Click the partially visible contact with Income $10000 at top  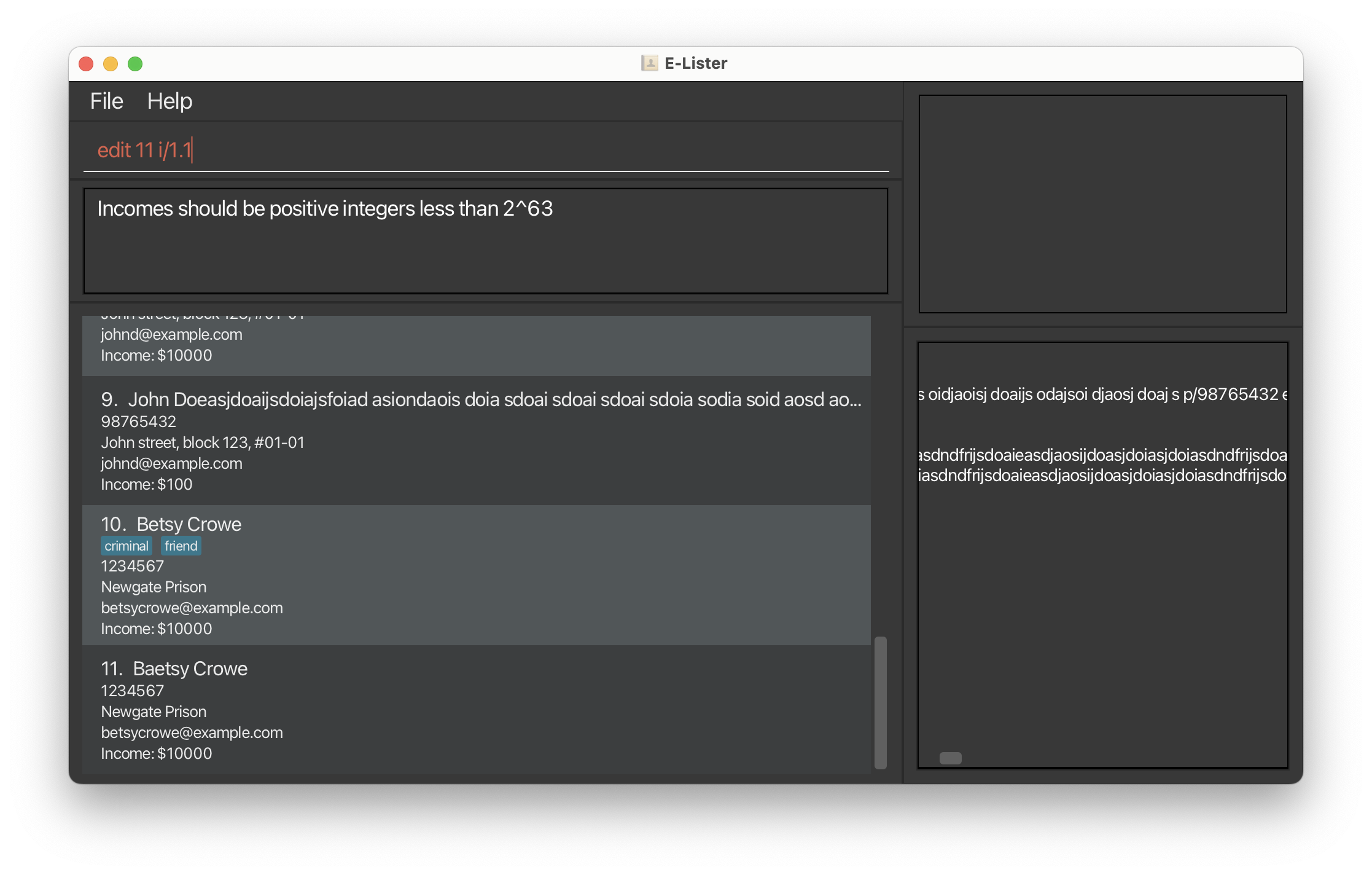[x=476, y=345]
